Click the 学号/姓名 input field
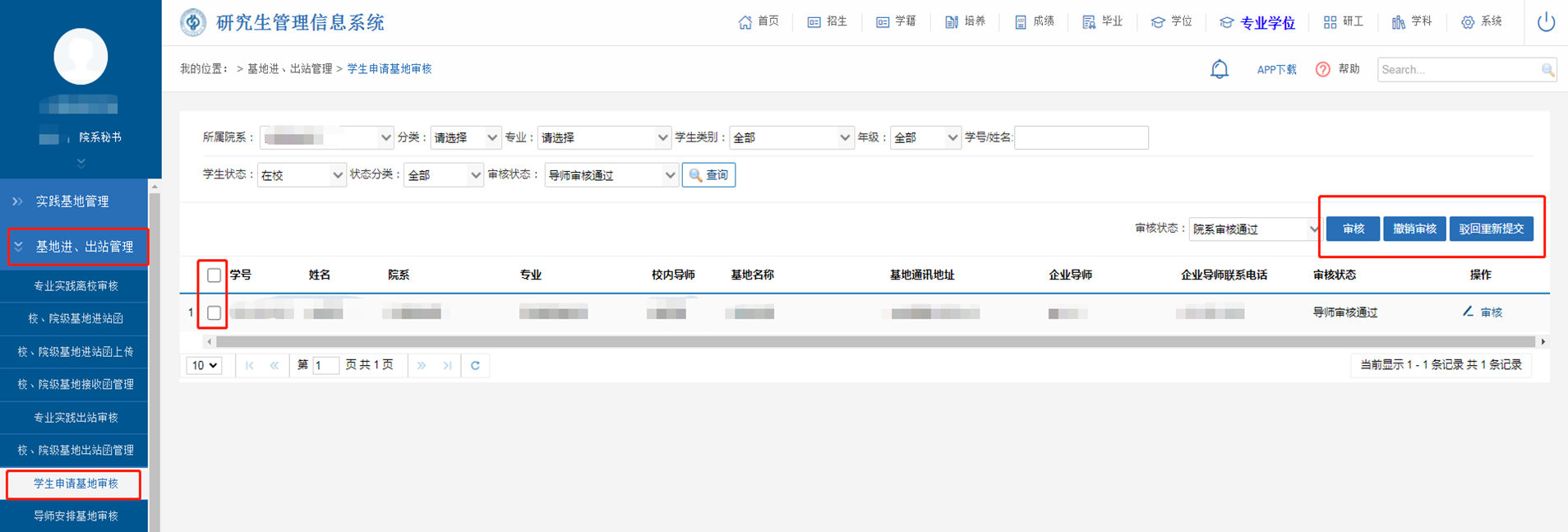The width and height of the screenshot is (1568, 532). tap(1081, 138)
